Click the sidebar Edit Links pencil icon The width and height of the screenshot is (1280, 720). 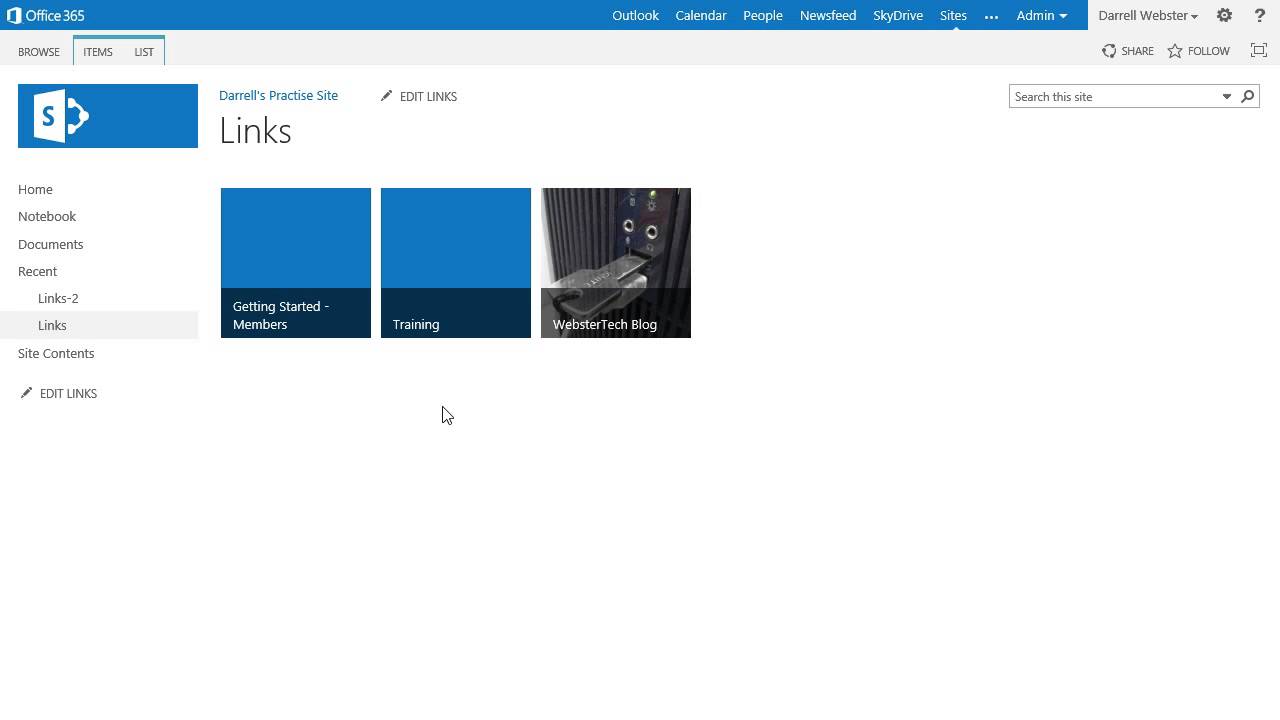(26, 393)
